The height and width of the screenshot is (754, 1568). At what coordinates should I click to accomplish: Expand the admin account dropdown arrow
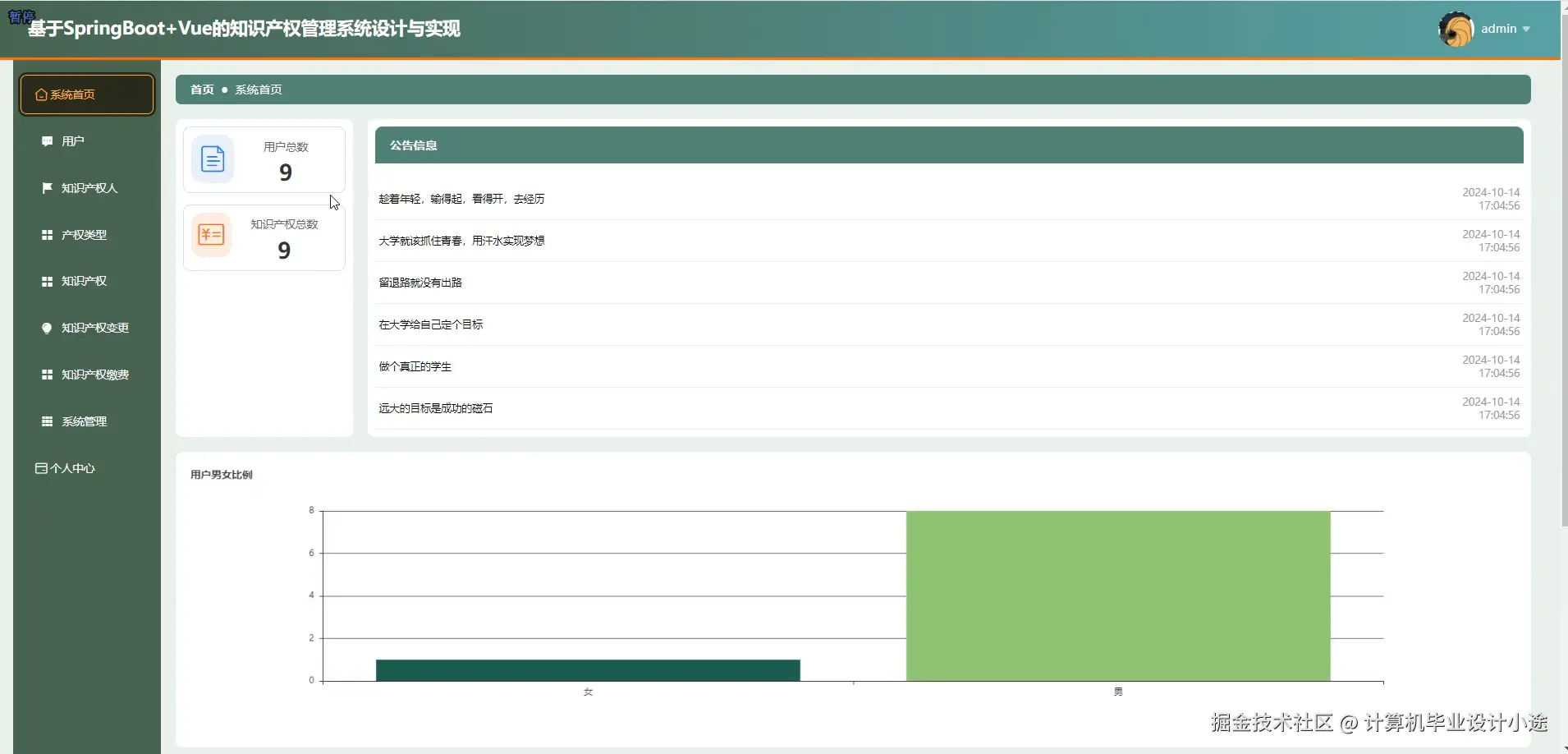[1526, 30]
